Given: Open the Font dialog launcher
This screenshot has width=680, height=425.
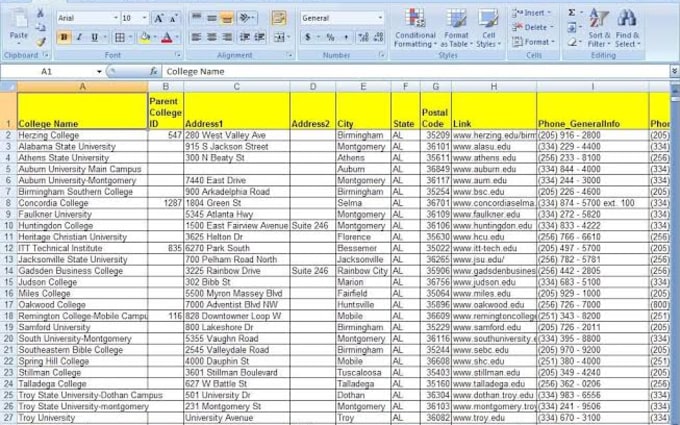Looking at the screenshot, I should click(178, 55).
